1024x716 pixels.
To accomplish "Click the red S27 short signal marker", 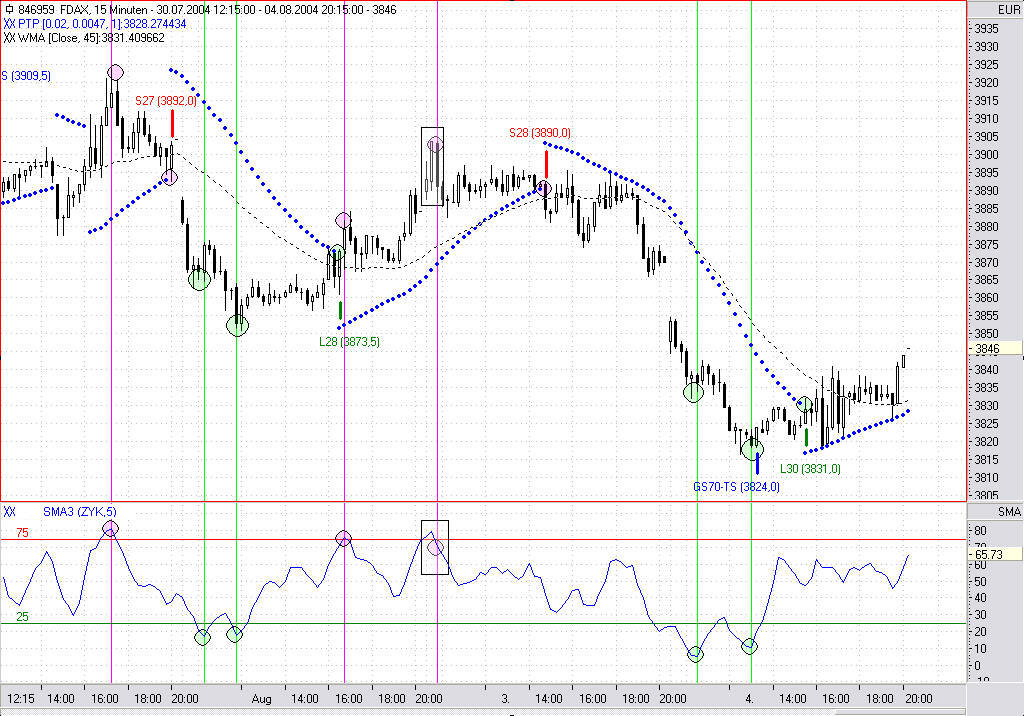I will [173, 123].
